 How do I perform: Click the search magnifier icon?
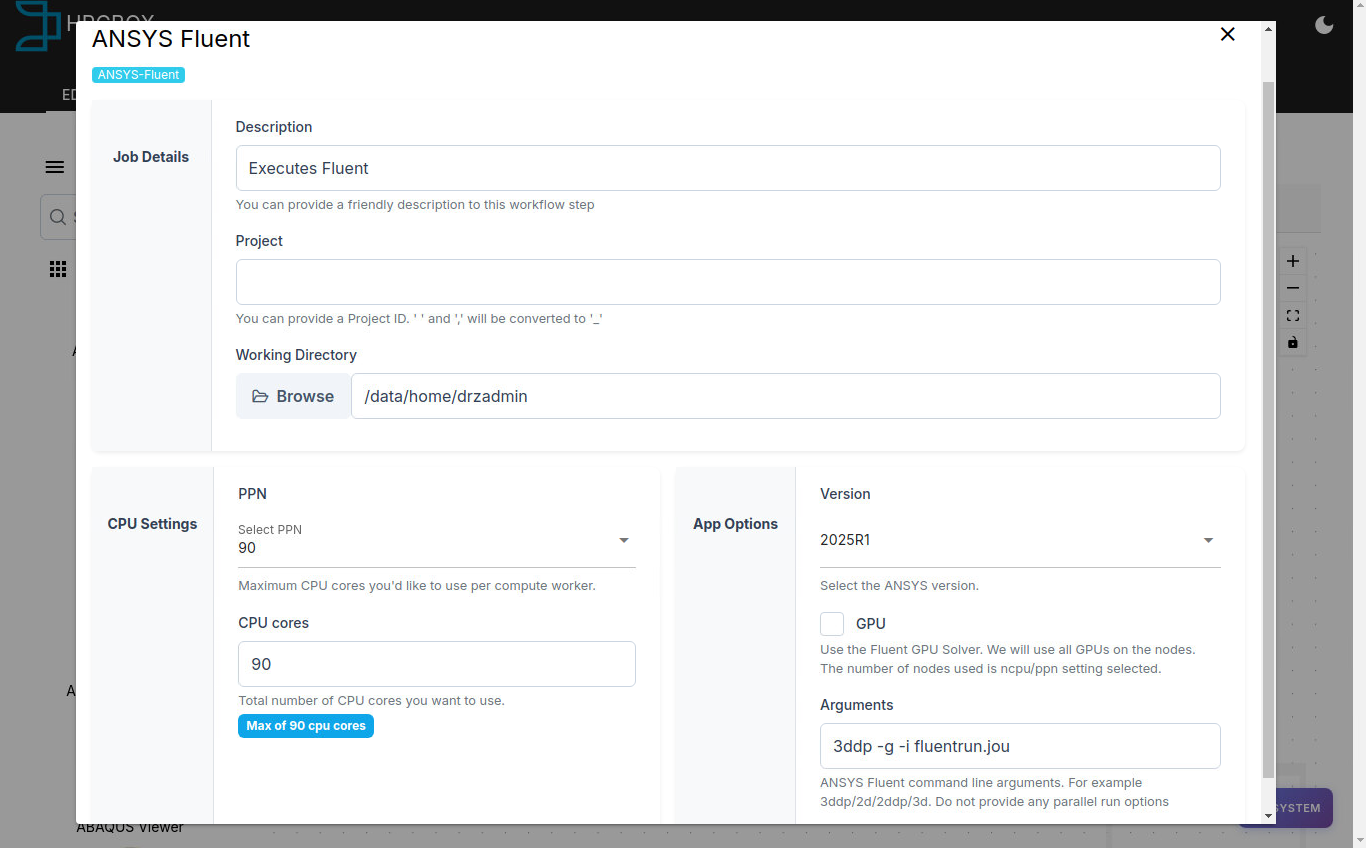coord(58,217)
